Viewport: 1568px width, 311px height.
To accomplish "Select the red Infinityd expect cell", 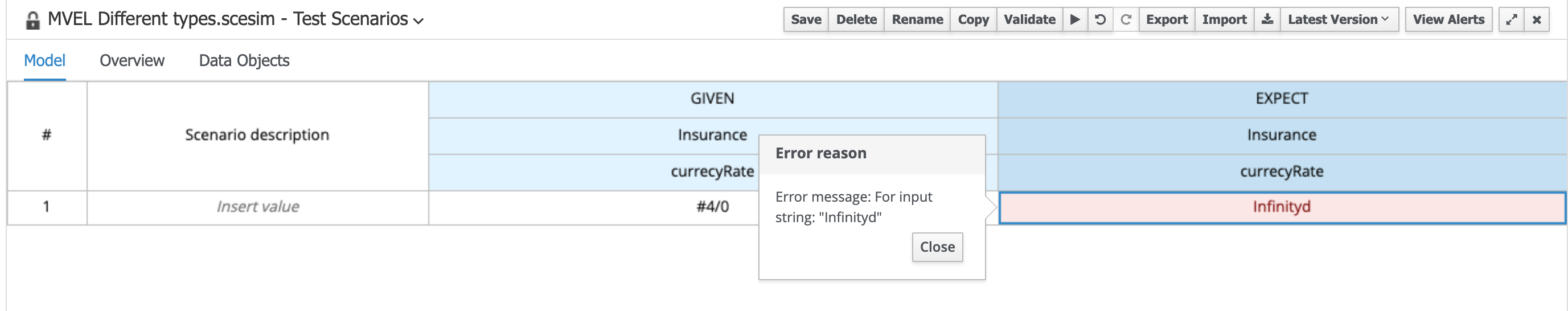I will (x=1281, y=207).
